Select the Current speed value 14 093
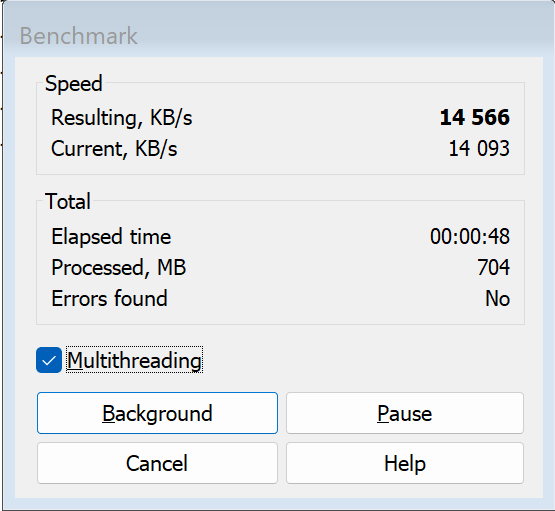This screenshot has width=555, height=511. (479, 148)
